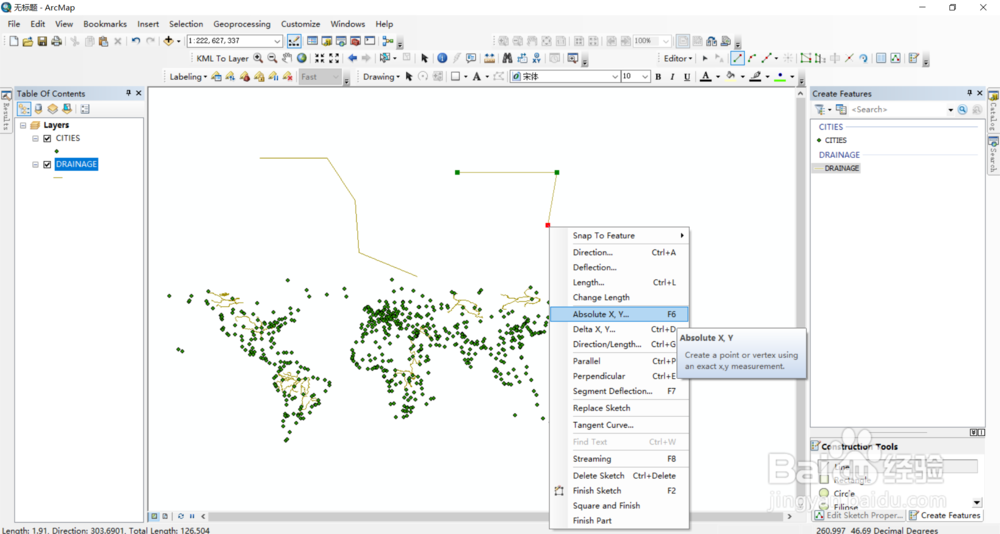Select Finish Sketch in context menu

coord(619,491)
